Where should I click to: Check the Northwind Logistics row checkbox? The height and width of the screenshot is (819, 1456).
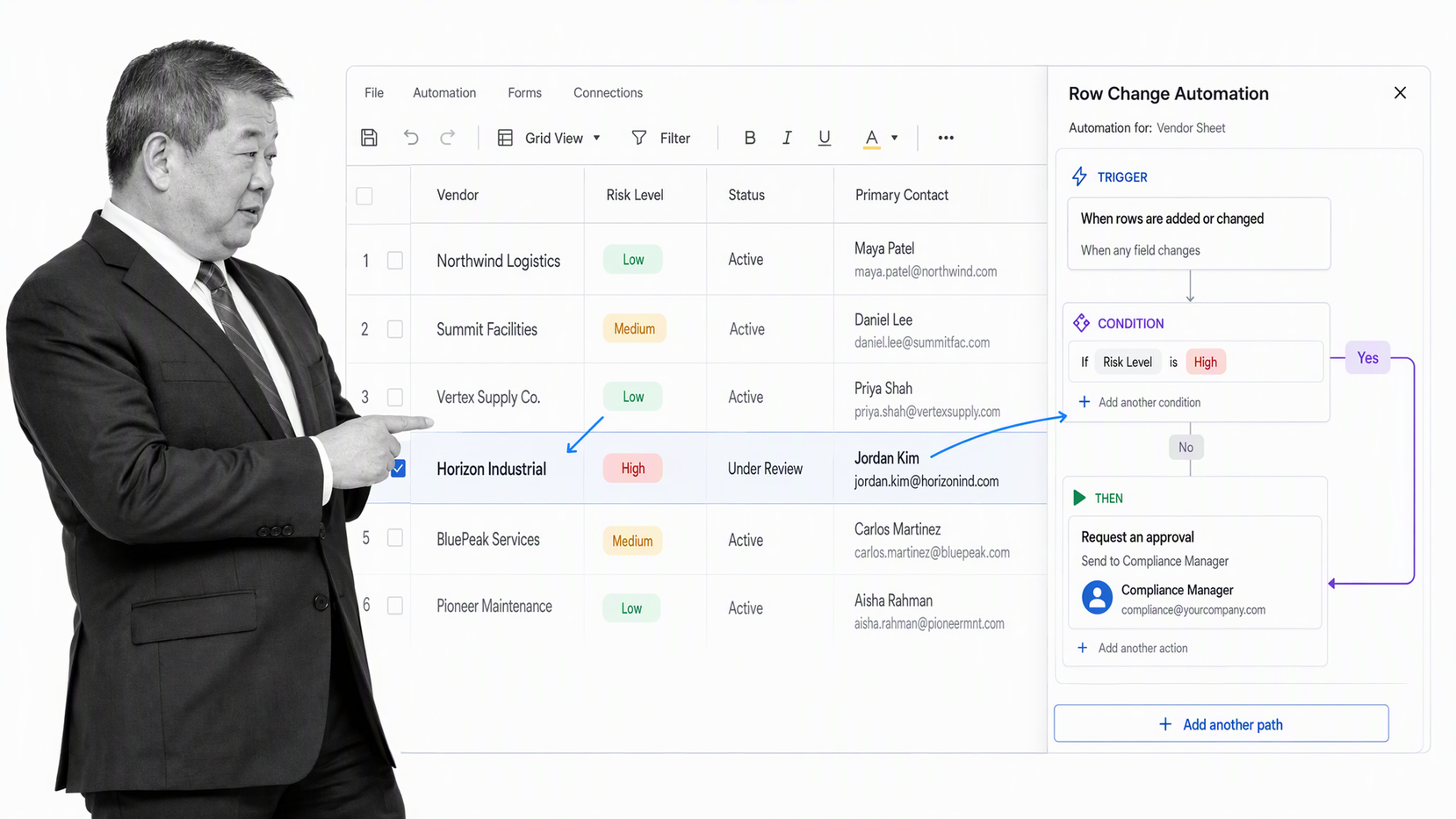[x=395, y=261]
